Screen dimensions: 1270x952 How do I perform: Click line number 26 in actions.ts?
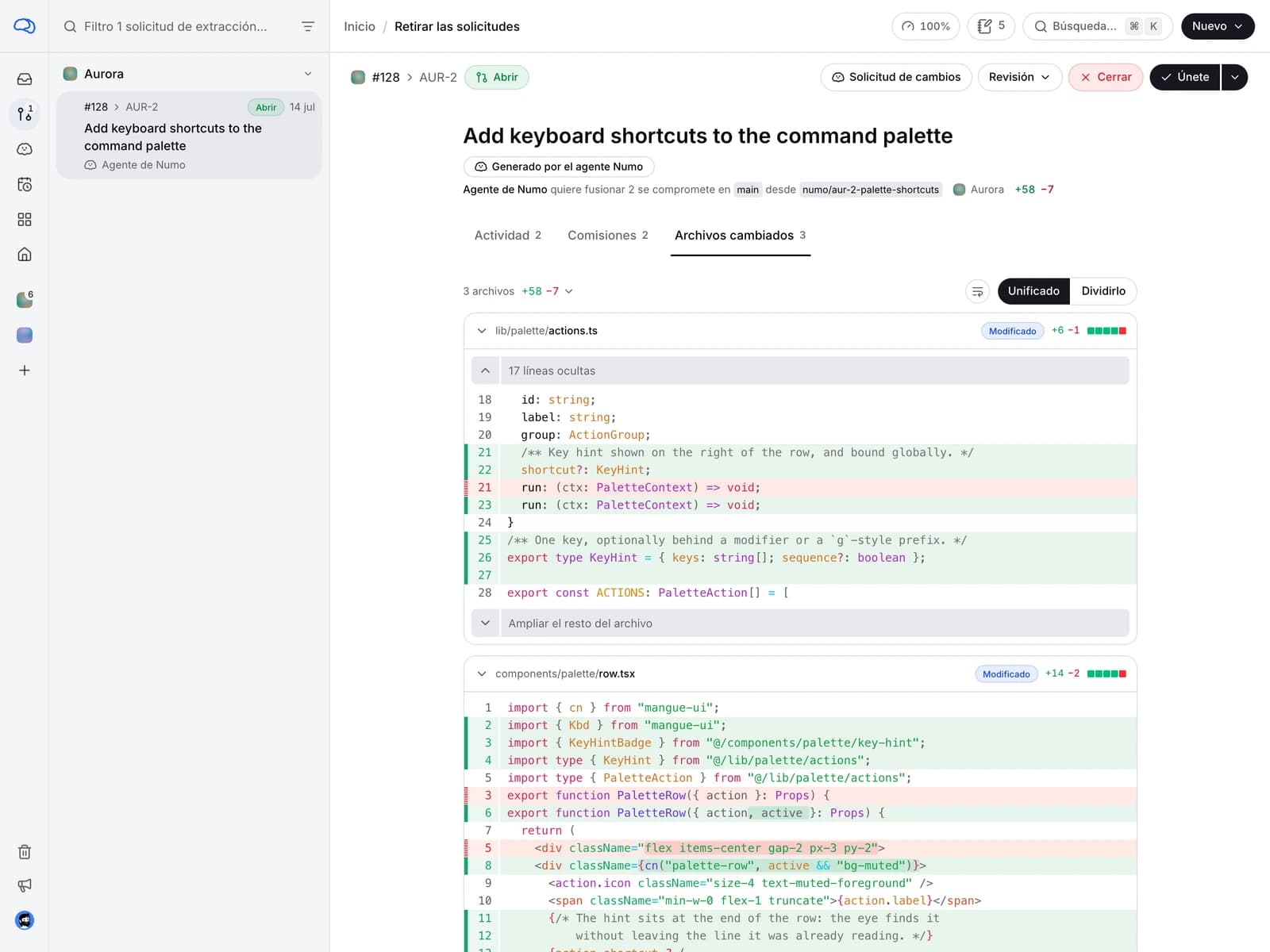(485, 558)
